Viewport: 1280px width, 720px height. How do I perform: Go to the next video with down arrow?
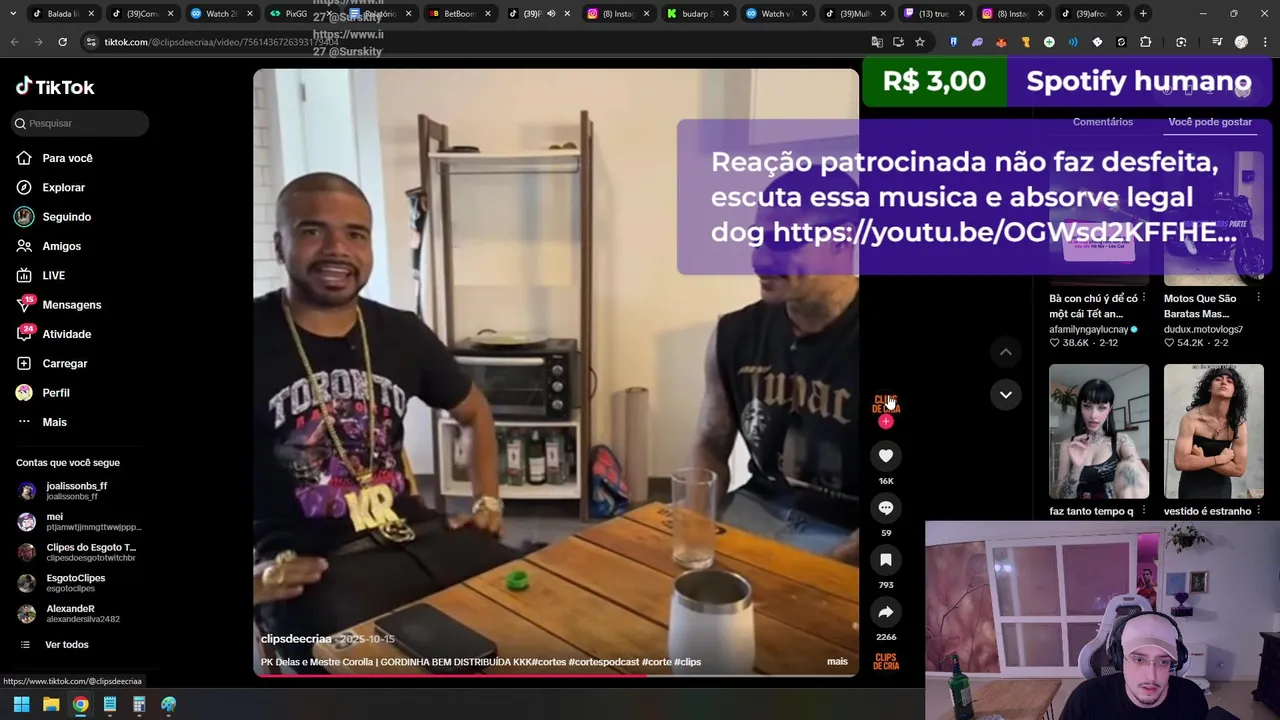click(1006, 394)
